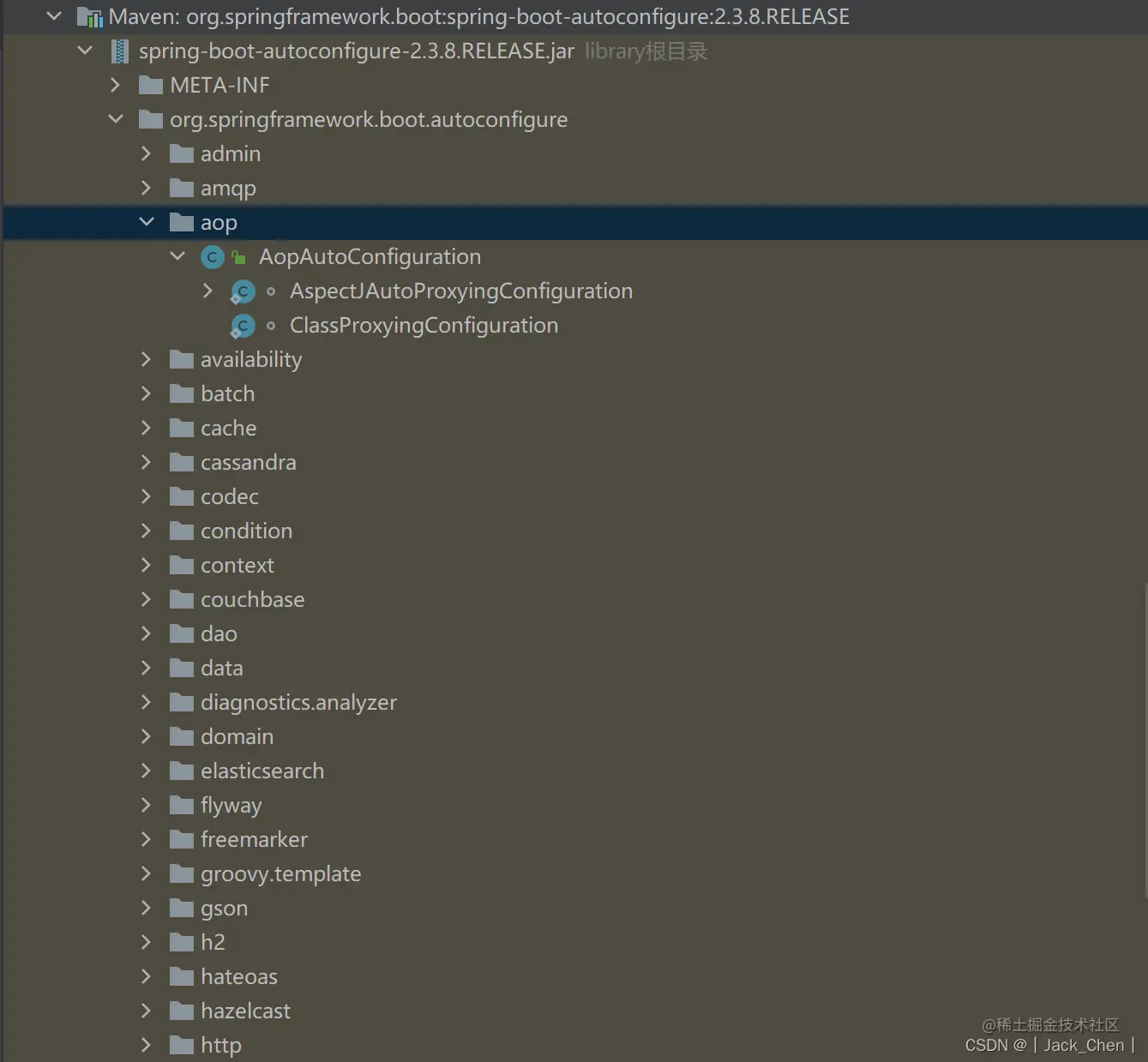Click the AopAutoConfiguration class icon
This screenshot has height=1062, width=1148.
(x=213, y=256)
